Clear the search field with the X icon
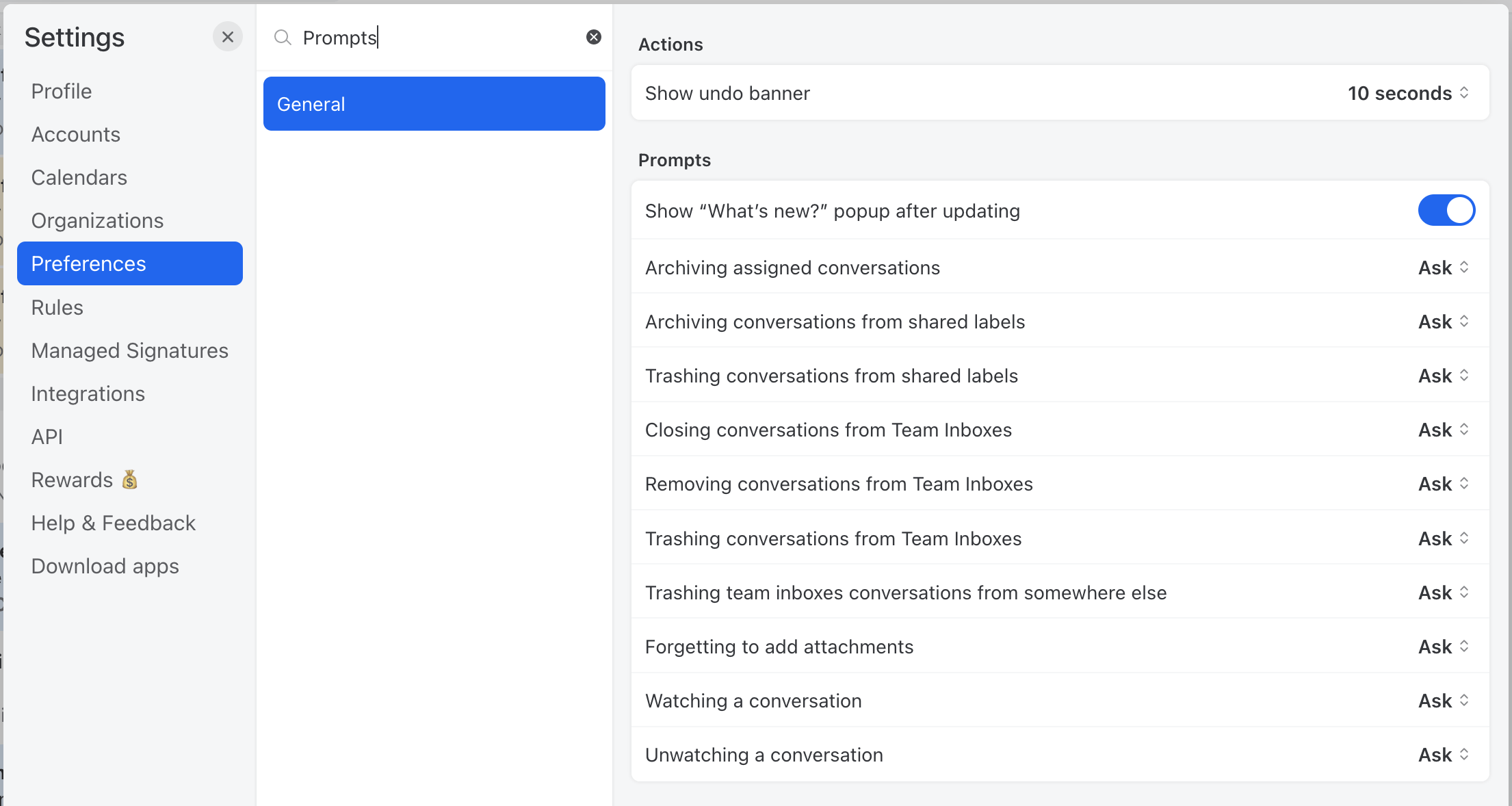Viewport: 1512px width, 806px height. pos(592,37)
